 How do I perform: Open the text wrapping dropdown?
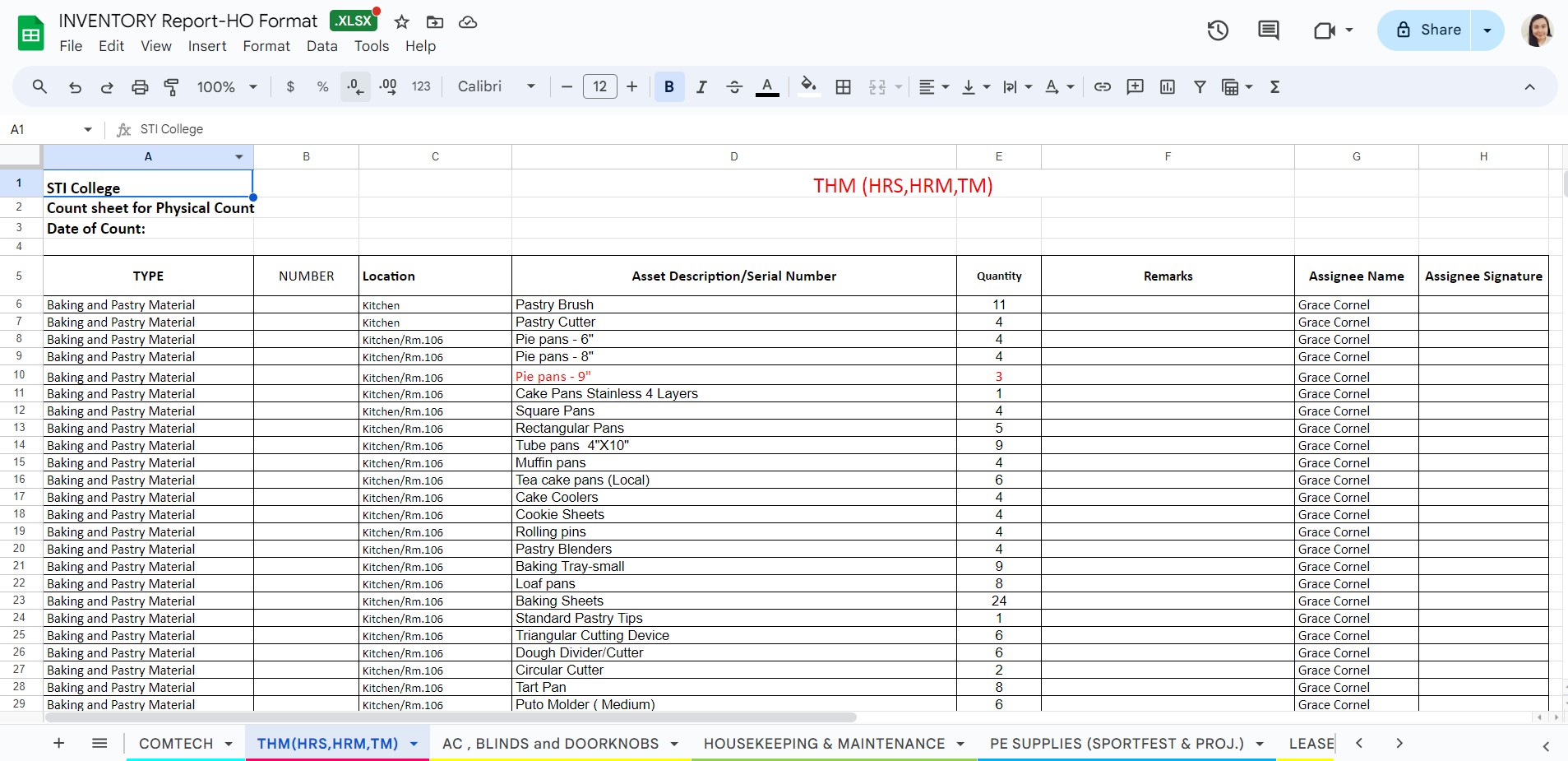pos(1017,86)
